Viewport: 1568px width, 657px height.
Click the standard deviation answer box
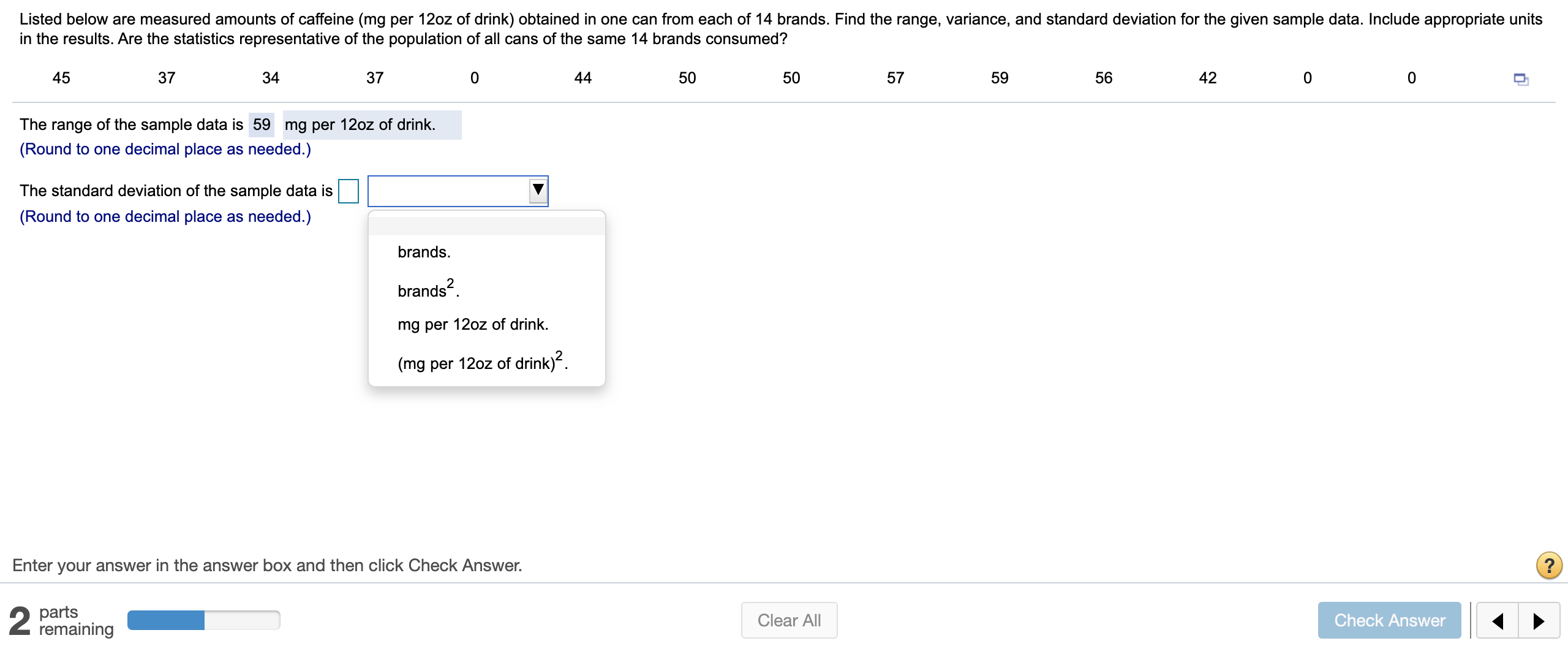tap(349, 191)
